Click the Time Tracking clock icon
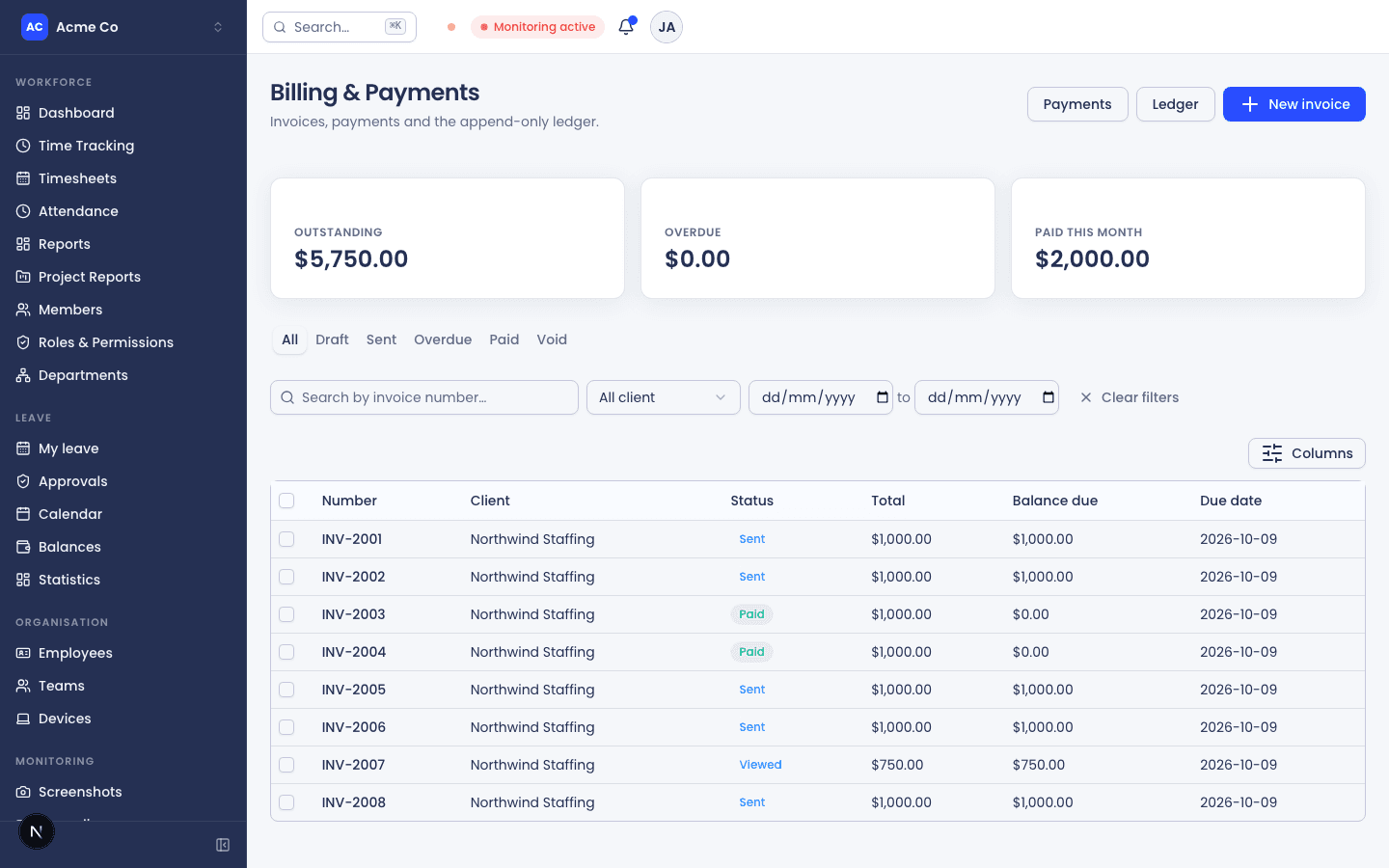The image size is (1389, 868). 23,146
